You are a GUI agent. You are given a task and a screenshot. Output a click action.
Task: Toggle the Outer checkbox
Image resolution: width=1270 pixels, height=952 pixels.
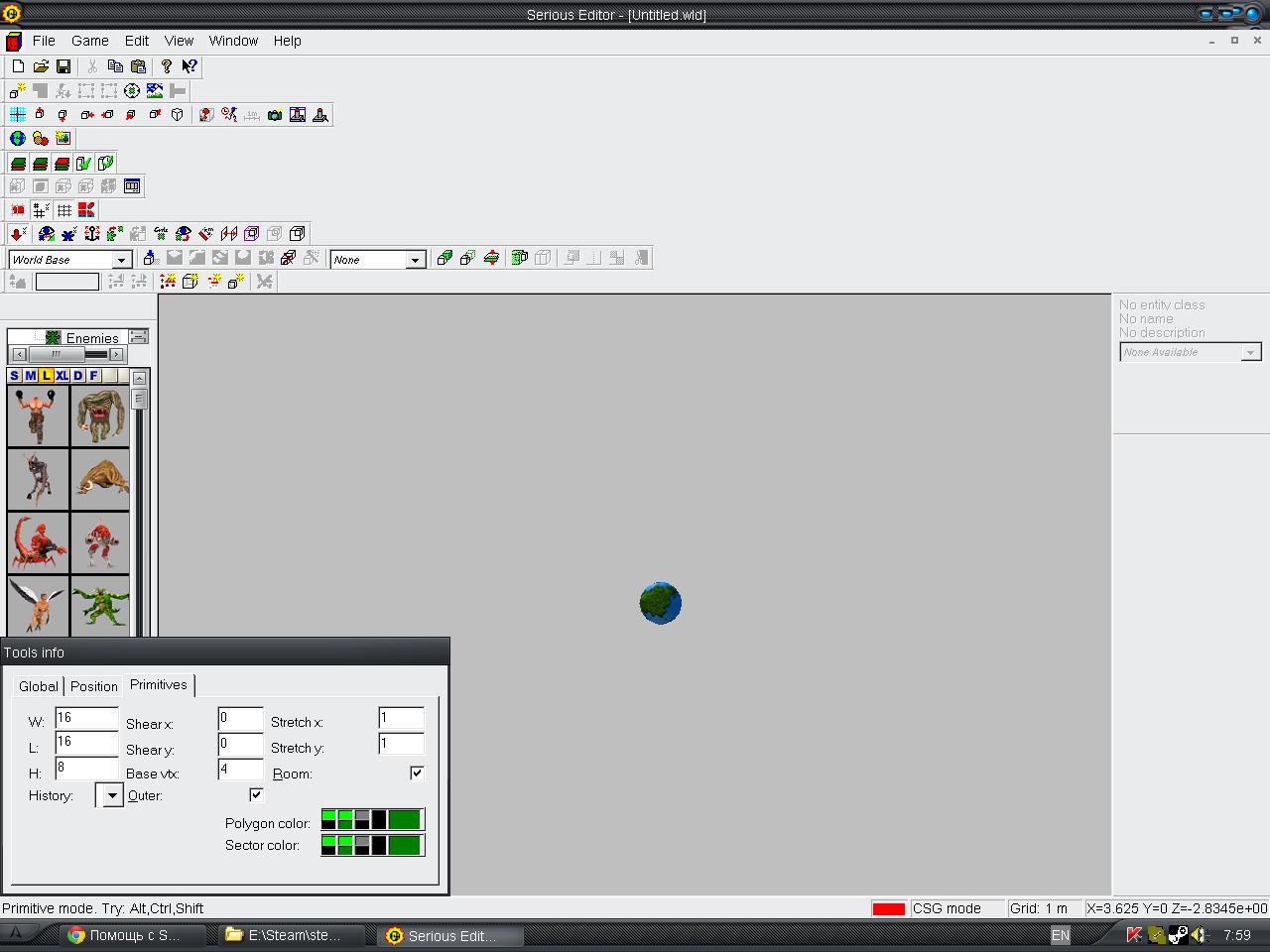pos(256,794)
